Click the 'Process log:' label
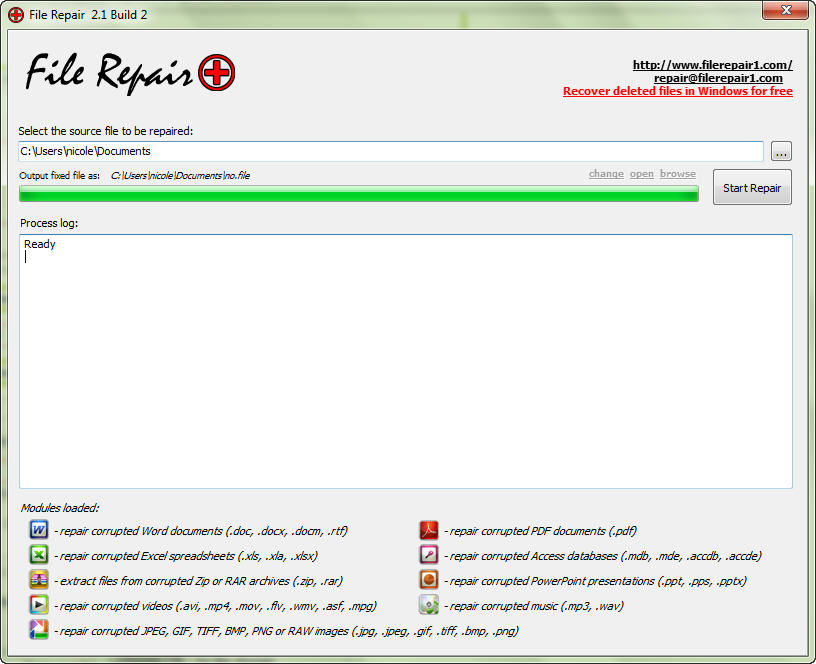 (x=49, y=223)
